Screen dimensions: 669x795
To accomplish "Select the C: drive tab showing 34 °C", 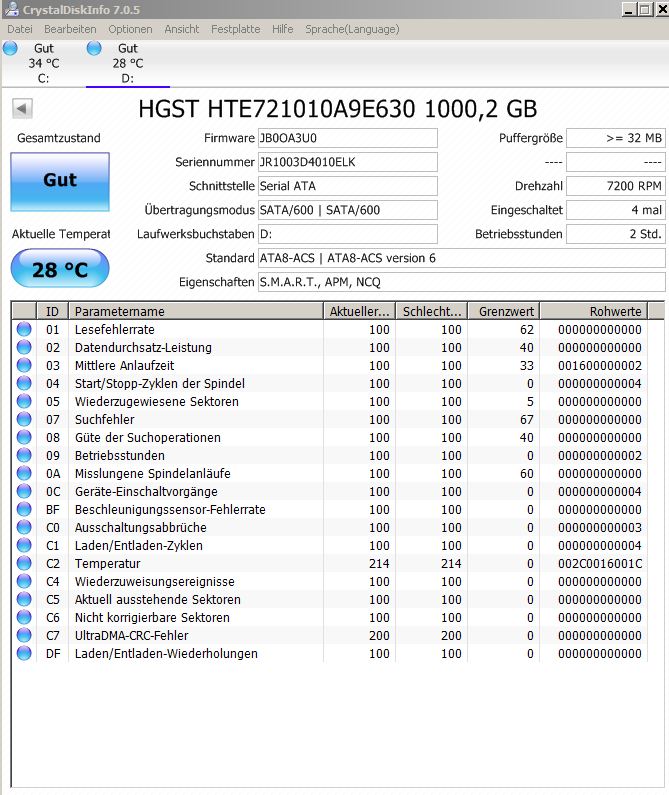I will (x=44, y=63).
